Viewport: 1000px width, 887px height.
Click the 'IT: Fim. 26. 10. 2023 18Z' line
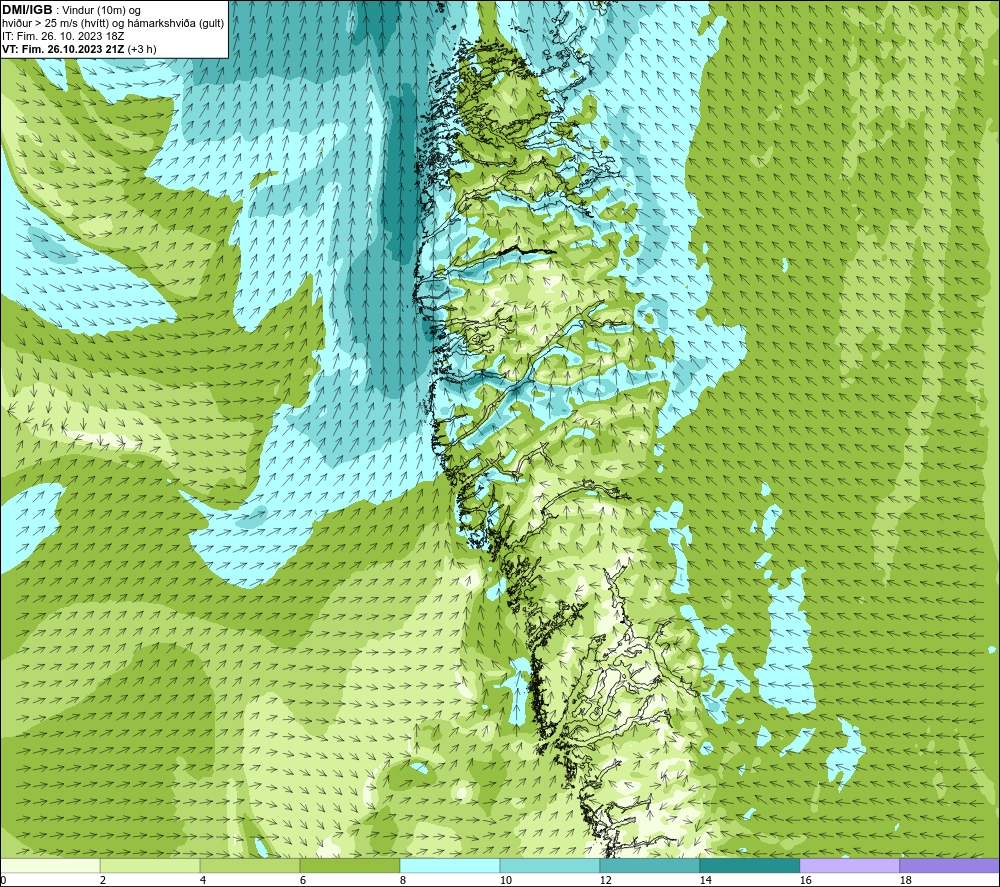pyautogui.click(x=63, y=36)
